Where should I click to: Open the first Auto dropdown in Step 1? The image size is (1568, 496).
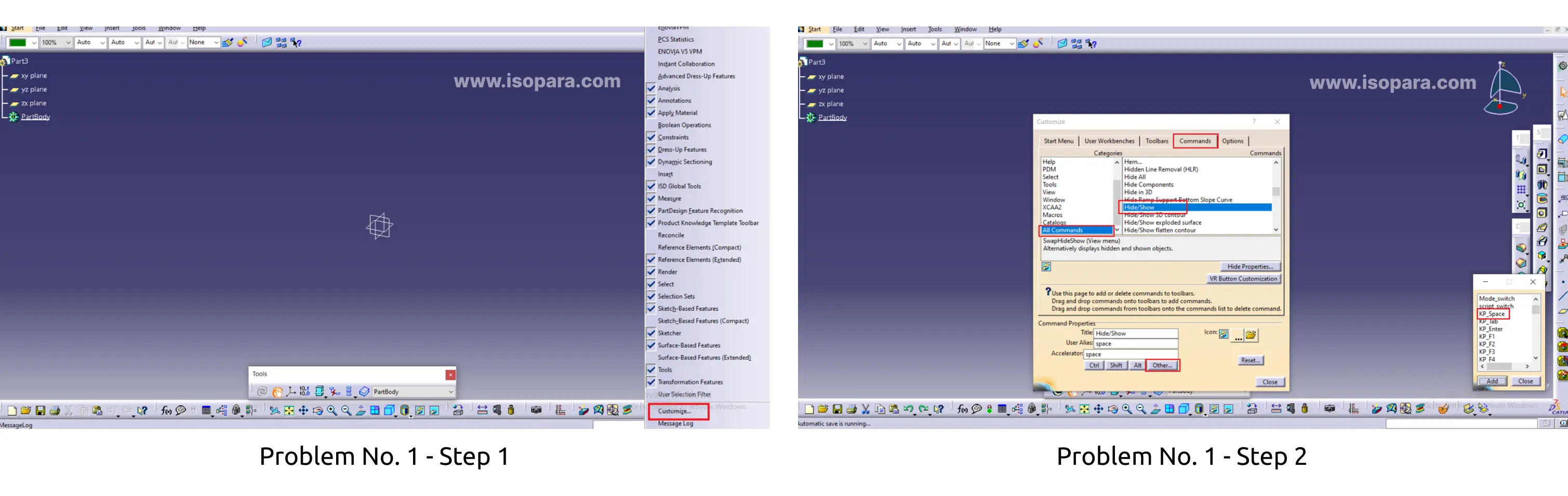click(102, 43)
